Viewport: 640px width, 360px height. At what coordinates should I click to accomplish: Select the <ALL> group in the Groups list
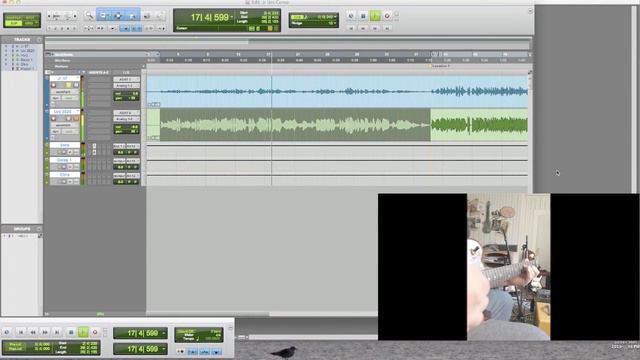23,236
